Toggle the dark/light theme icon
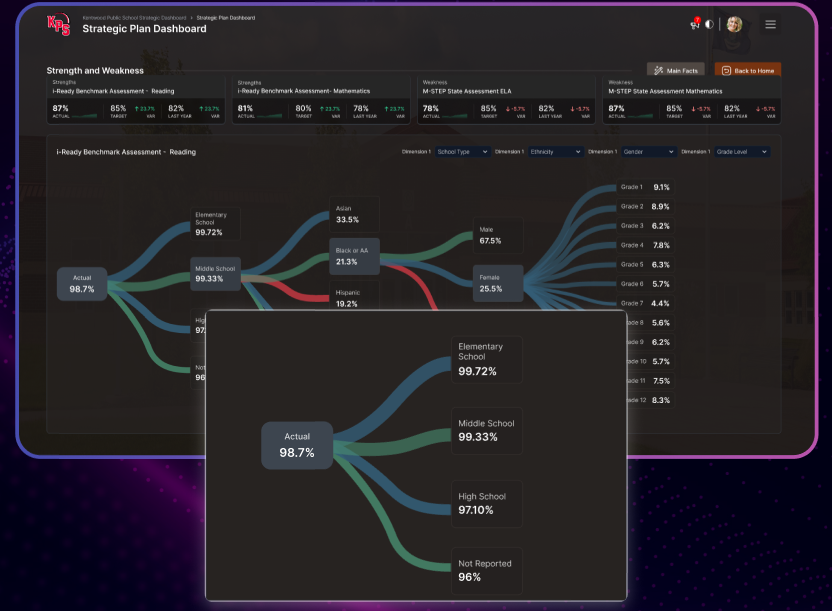This screenshot has width=832, height=611. [709, 24]
